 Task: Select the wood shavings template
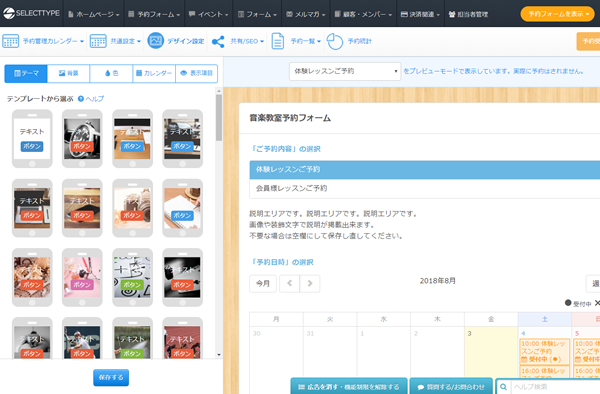32,277
